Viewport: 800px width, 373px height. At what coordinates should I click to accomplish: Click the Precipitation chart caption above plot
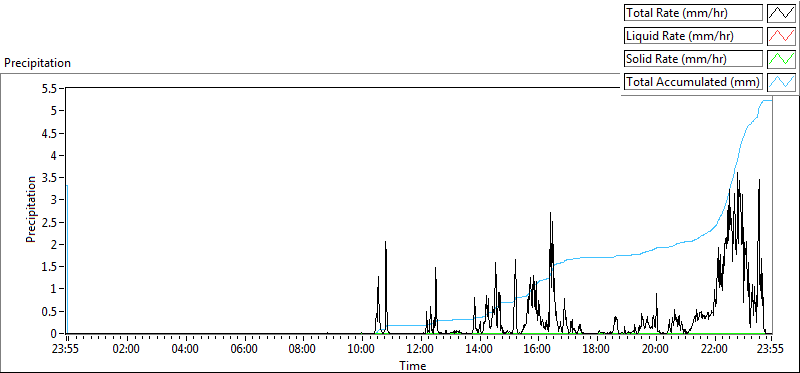coord(37,63)
